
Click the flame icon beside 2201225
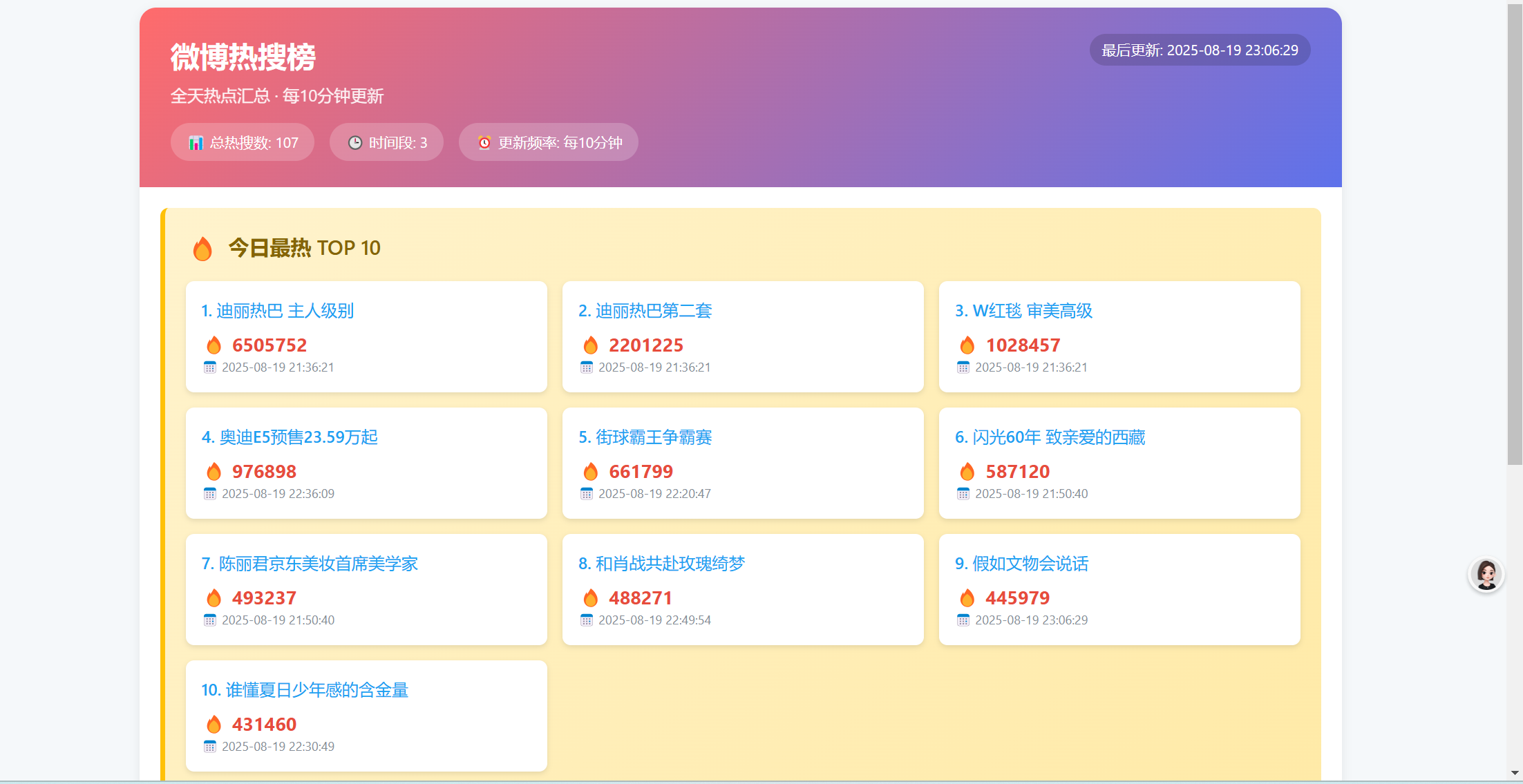(591, 345)
